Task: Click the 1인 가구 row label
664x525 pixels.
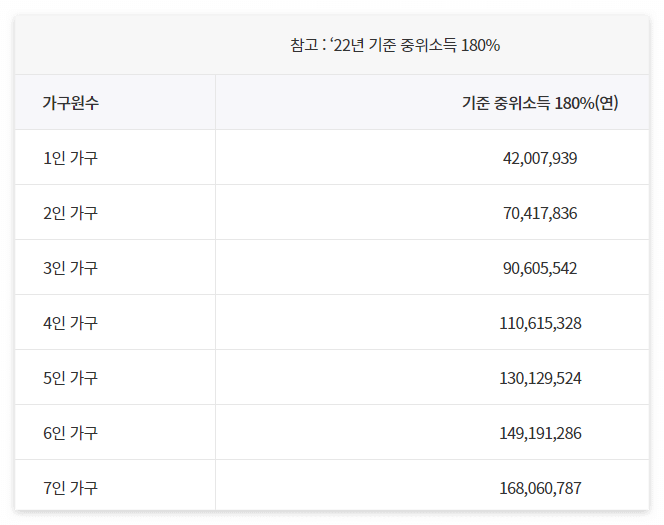Action: click(70, 158)
